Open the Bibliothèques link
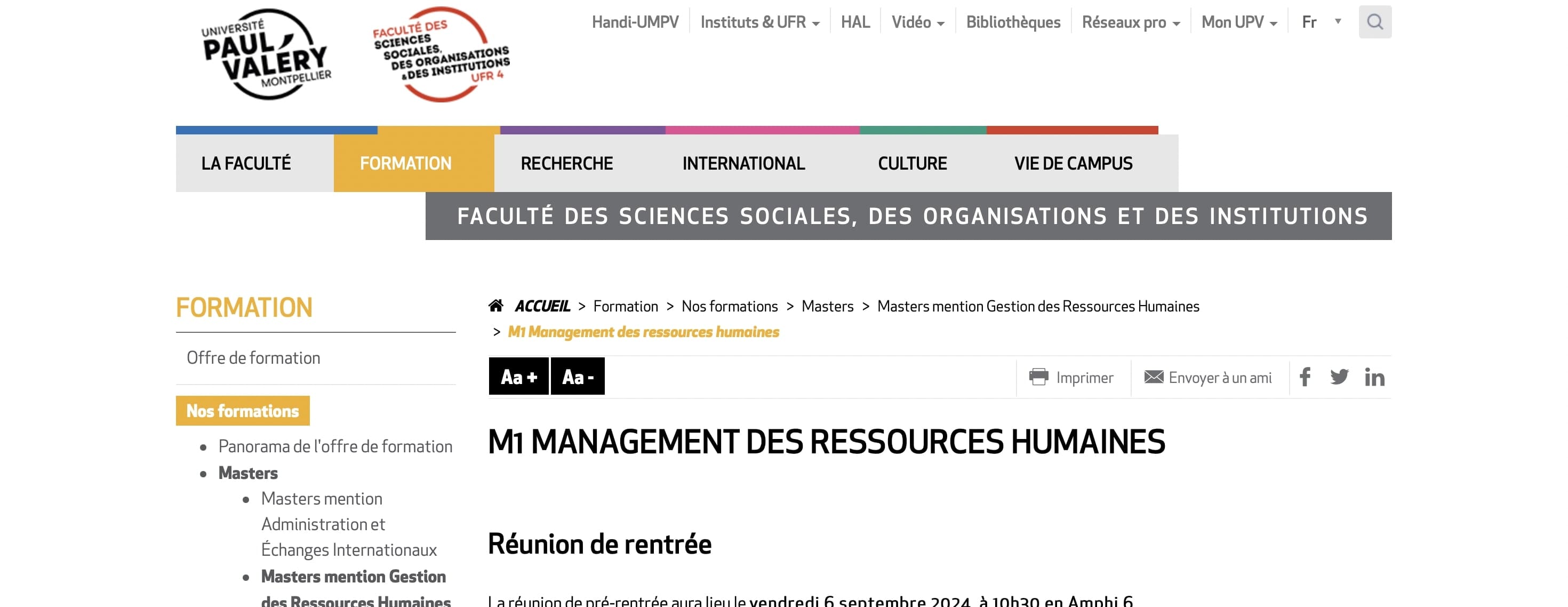Viewport: 1568px width, 607px height. (1013, 22)
